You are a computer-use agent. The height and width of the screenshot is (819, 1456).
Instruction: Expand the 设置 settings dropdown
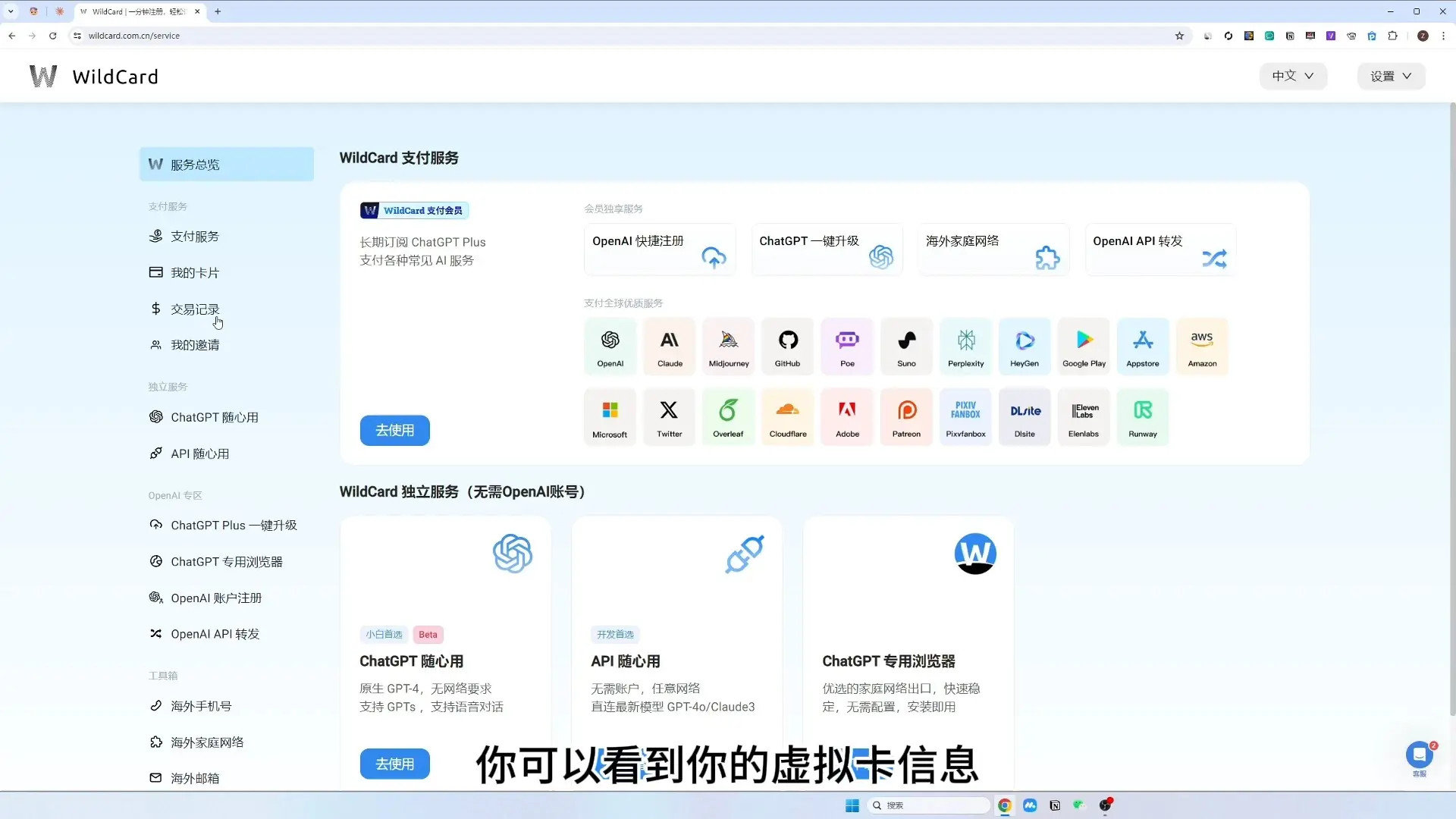(1391, 76)
